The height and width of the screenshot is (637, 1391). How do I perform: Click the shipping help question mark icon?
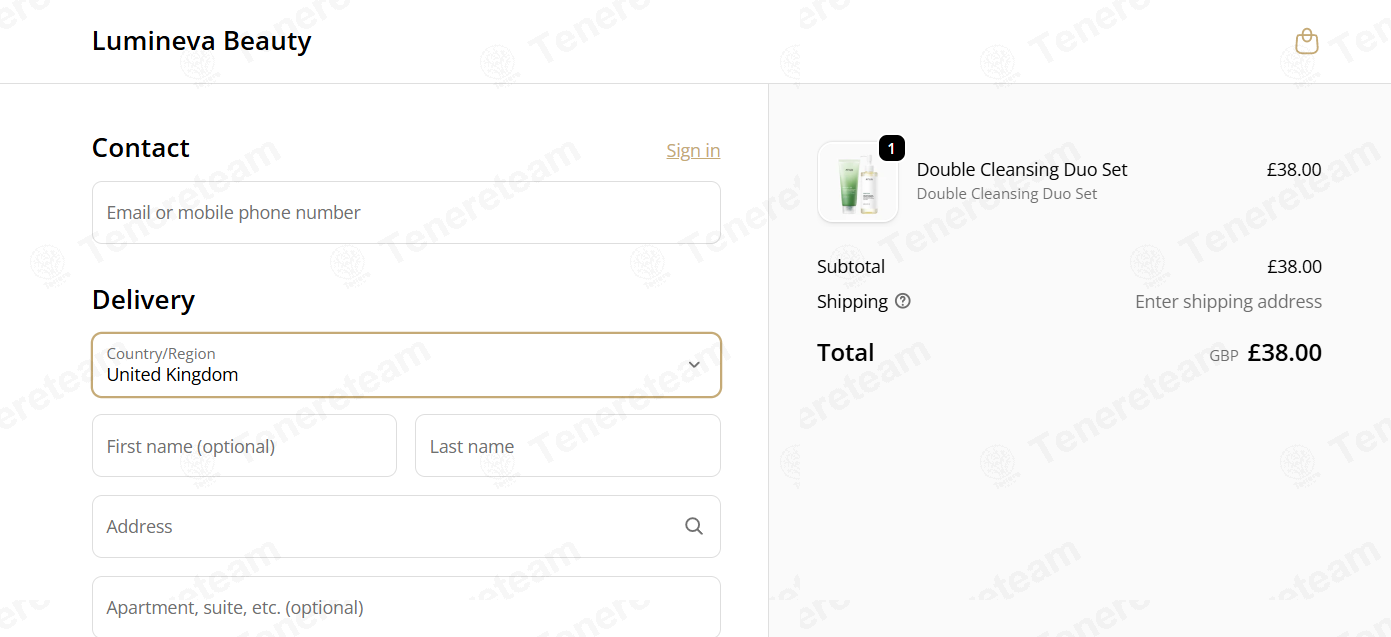tap(903, 301)
